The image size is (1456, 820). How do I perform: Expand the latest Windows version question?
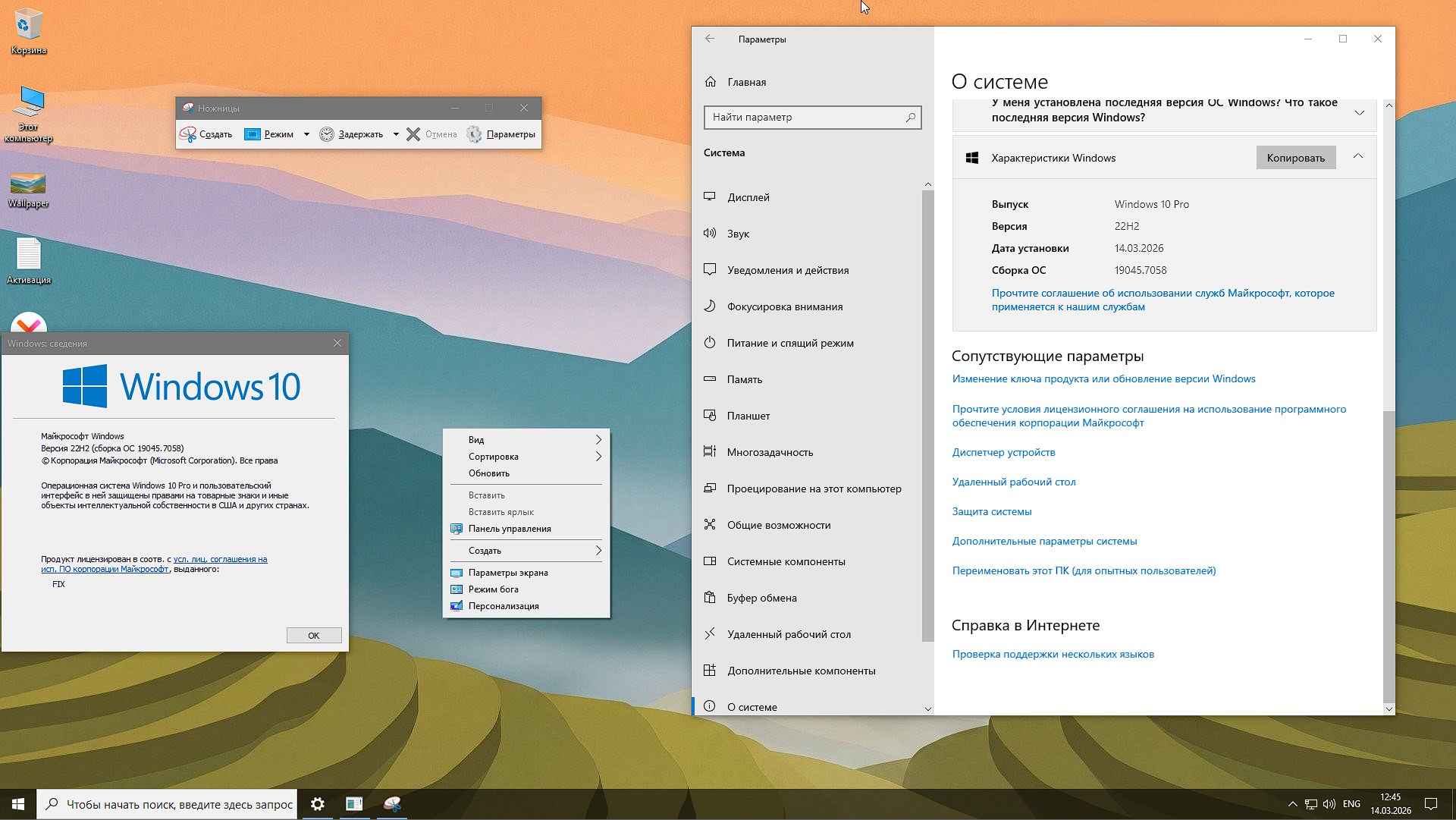(1360, 112)
